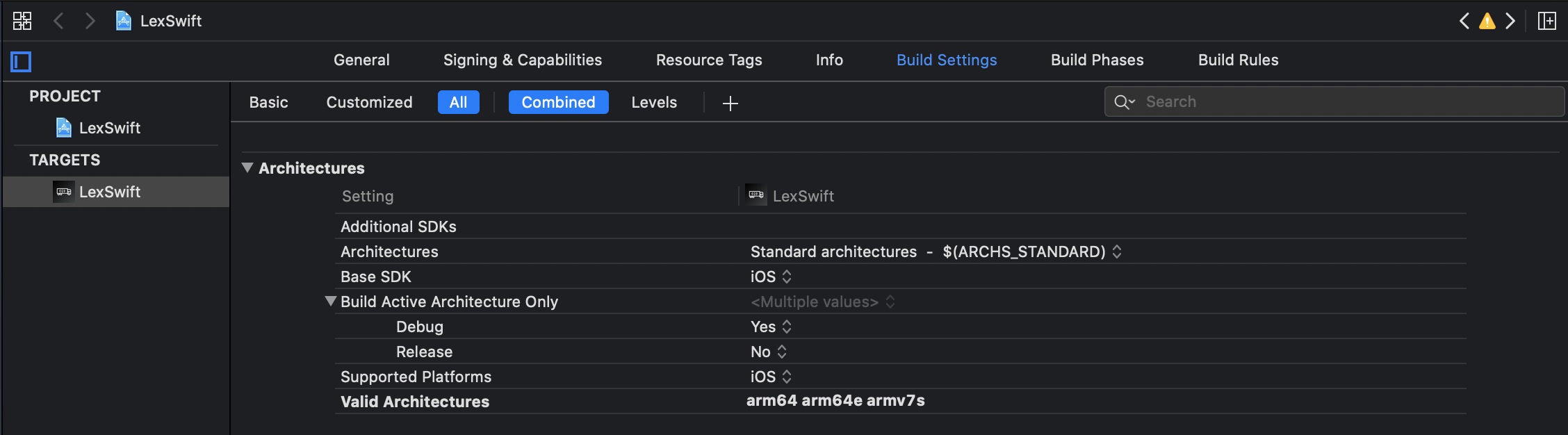
Task: Hide the project and targets sidebar
Action: pyautogui.click(x=21, y=62)
